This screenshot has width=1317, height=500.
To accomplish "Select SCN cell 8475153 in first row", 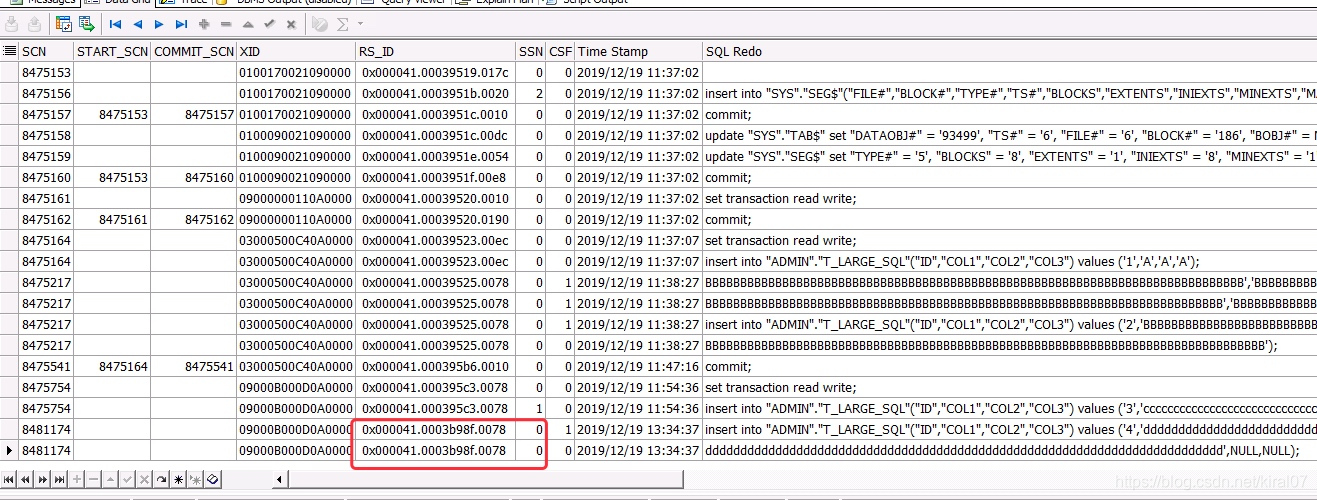I will coord(46,73).
